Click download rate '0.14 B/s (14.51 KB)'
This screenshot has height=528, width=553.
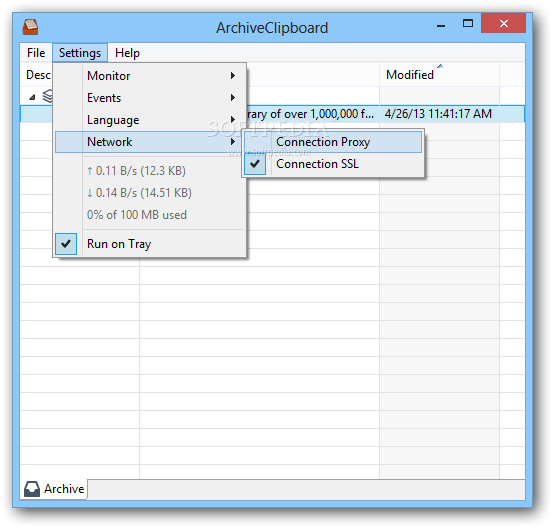[139, 193]
